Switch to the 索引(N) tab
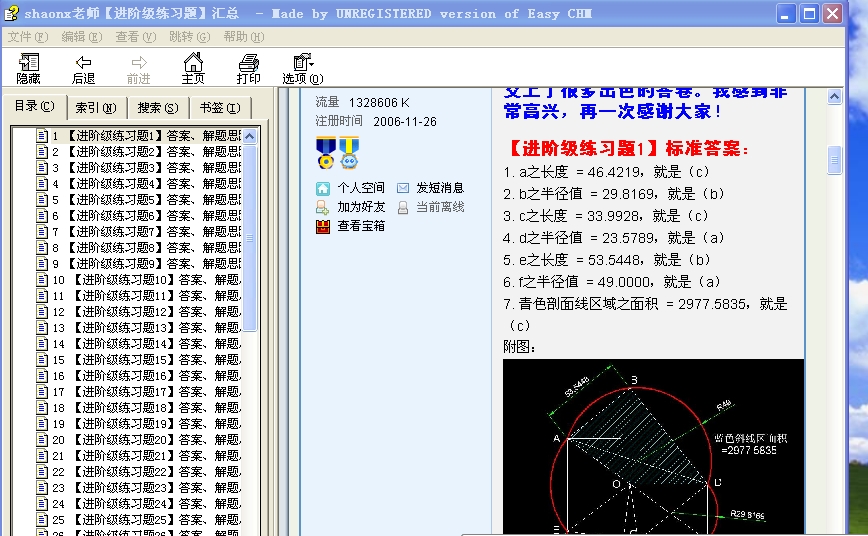This screenshot has width=868, height=536. coord(96,108)
